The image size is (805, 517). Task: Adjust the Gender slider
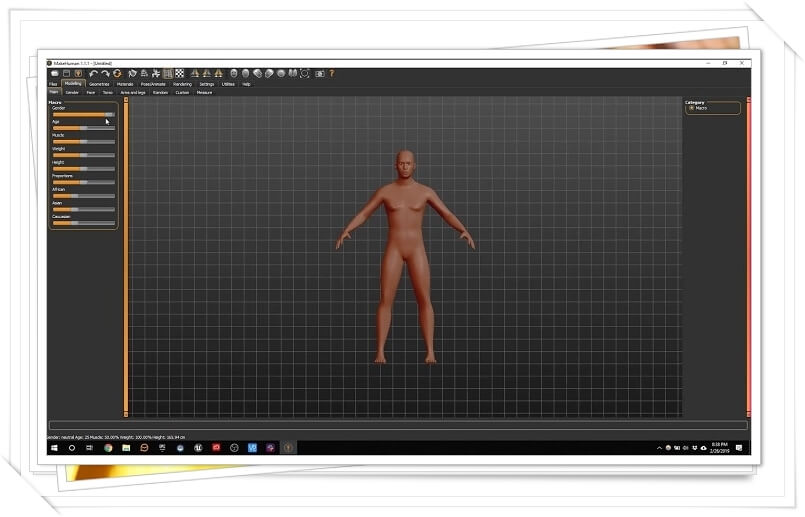(83, 114)
